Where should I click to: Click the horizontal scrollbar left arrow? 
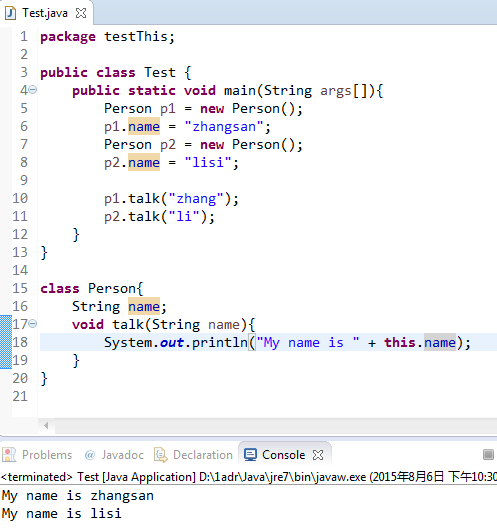tap(46, 425)
